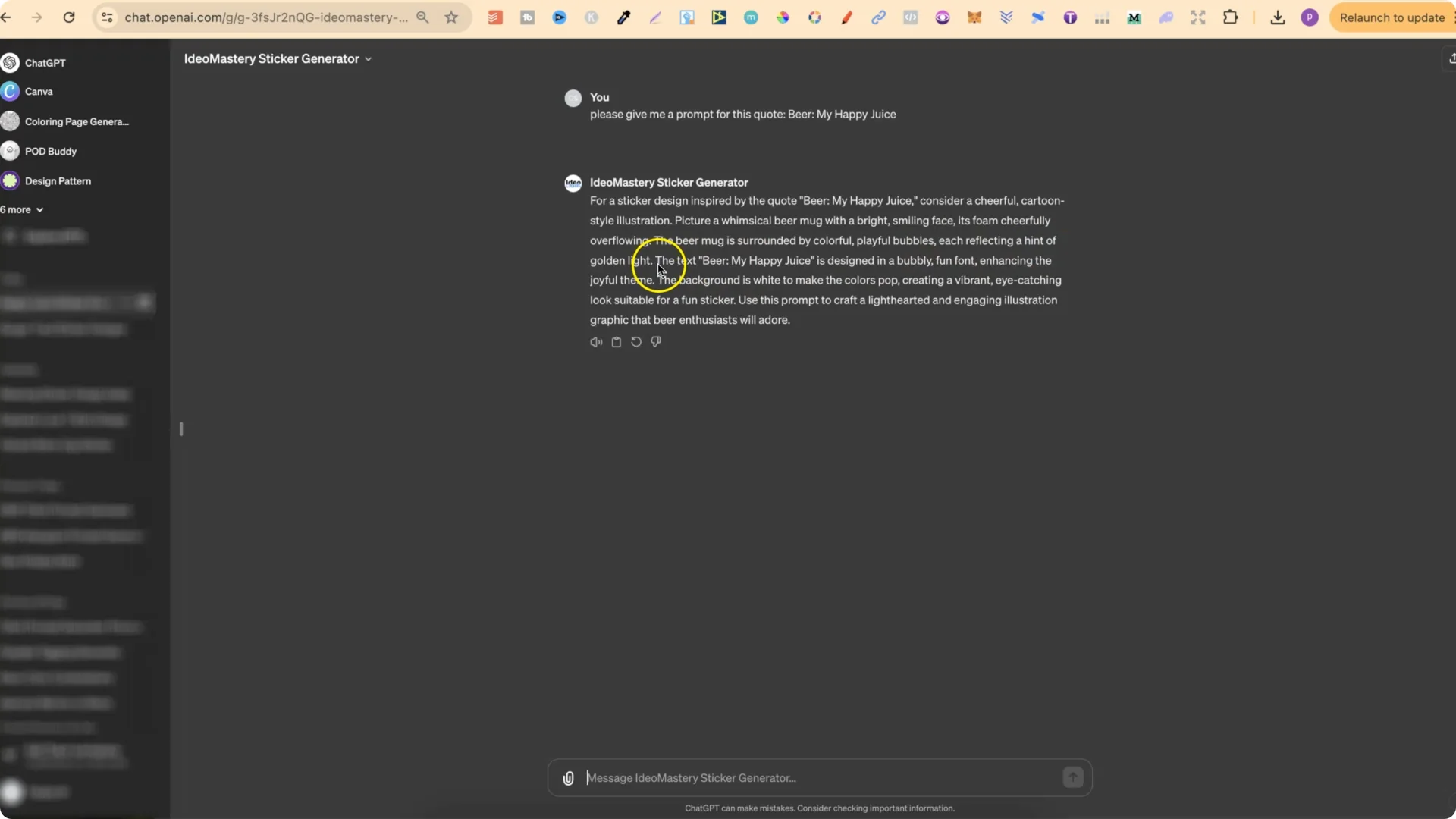Open the POD Buddy GPT icon
Image resolution: width=1456 pixels, height=819 pixels.
[x=9, y=151]
